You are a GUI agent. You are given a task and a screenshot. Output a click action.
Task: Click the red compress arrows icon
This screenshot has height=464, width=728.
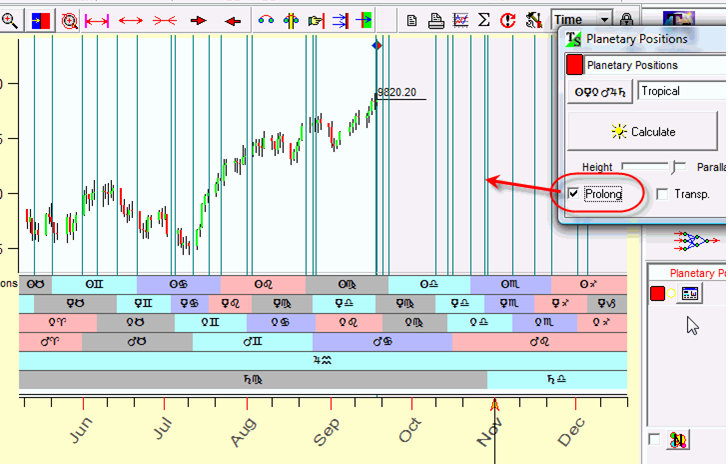tap(165, 21)
